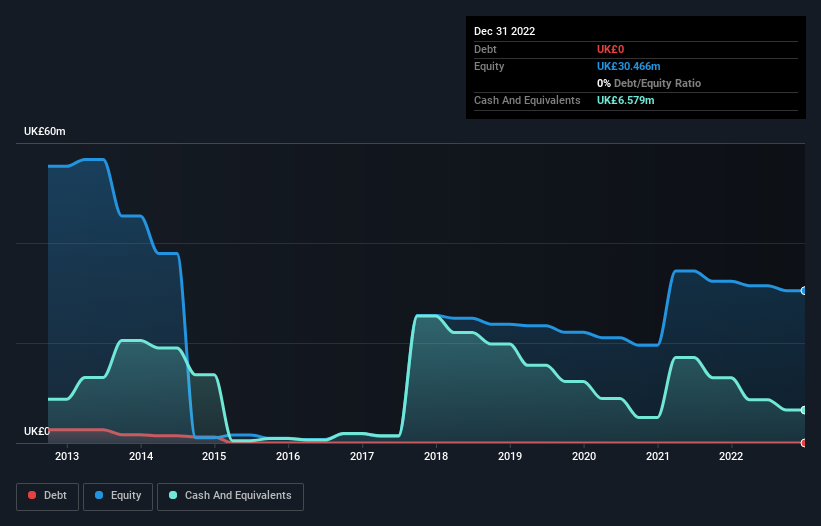Viewport: 821px width, 526px height.
Task: Click the UK£0 debt value in tooltip
Action: point(611,49)
